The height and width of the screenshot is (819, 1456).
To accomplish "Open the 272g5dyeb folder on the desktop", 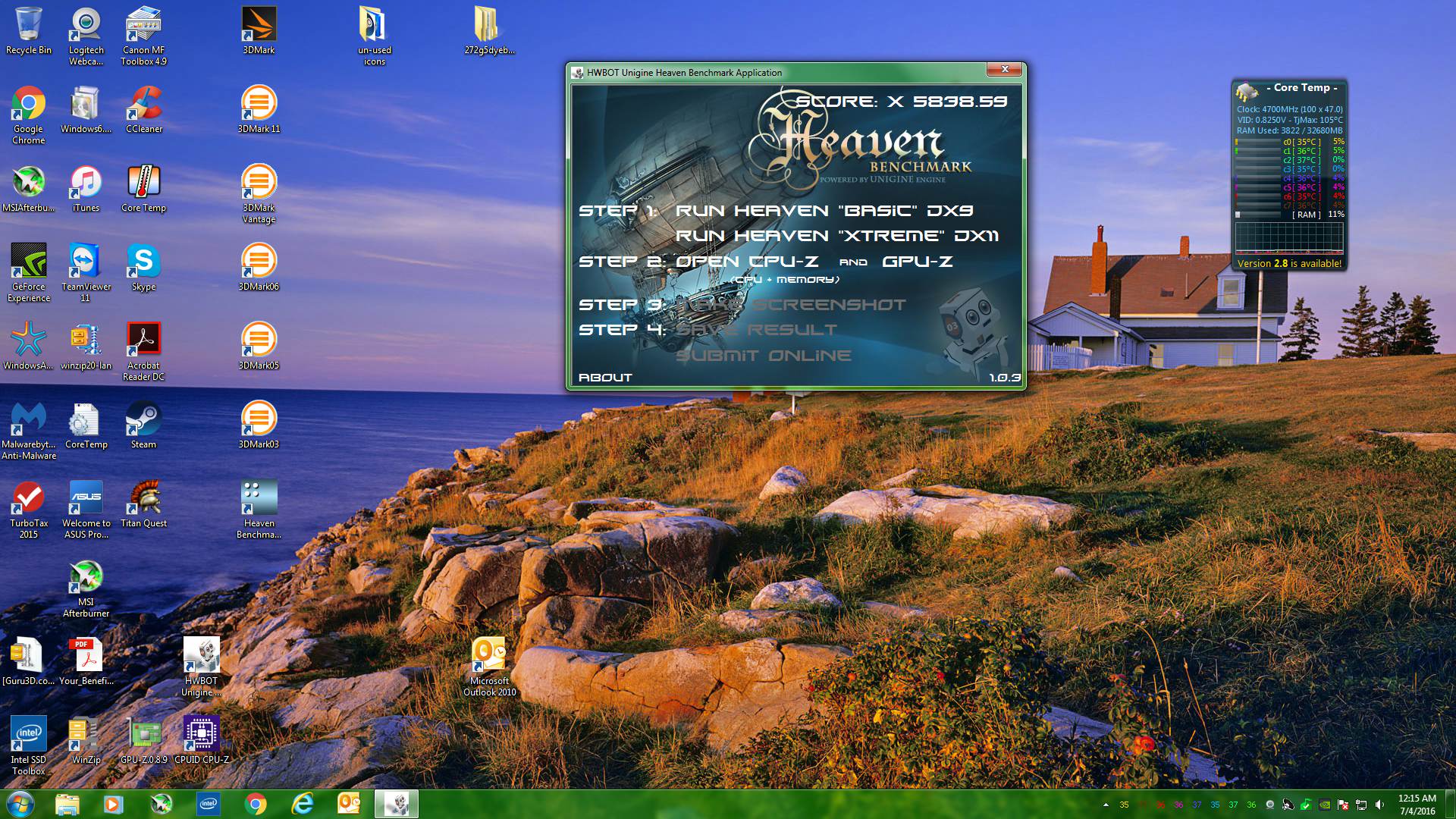I will [489, 31].
